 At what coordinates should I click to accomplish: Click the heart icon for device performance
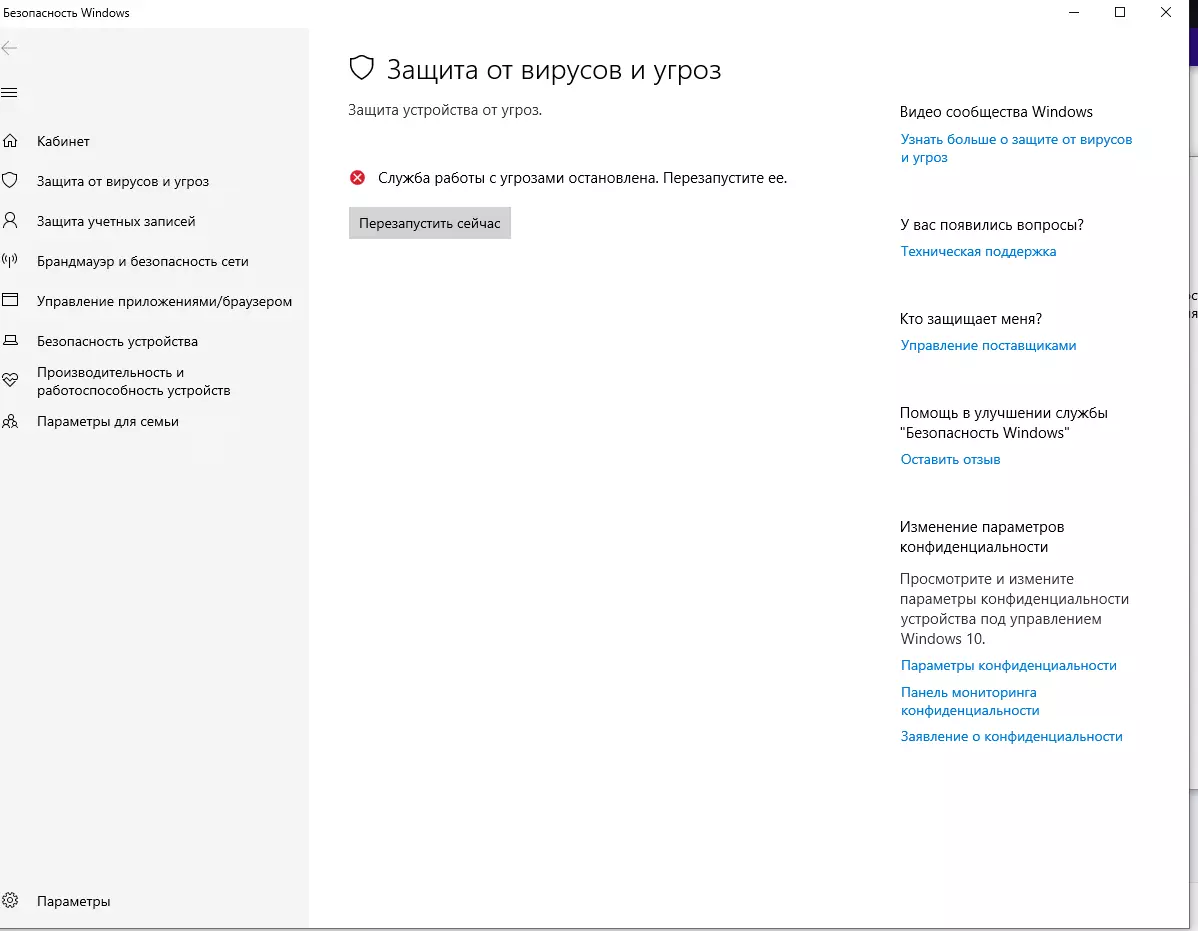(10, 380)
